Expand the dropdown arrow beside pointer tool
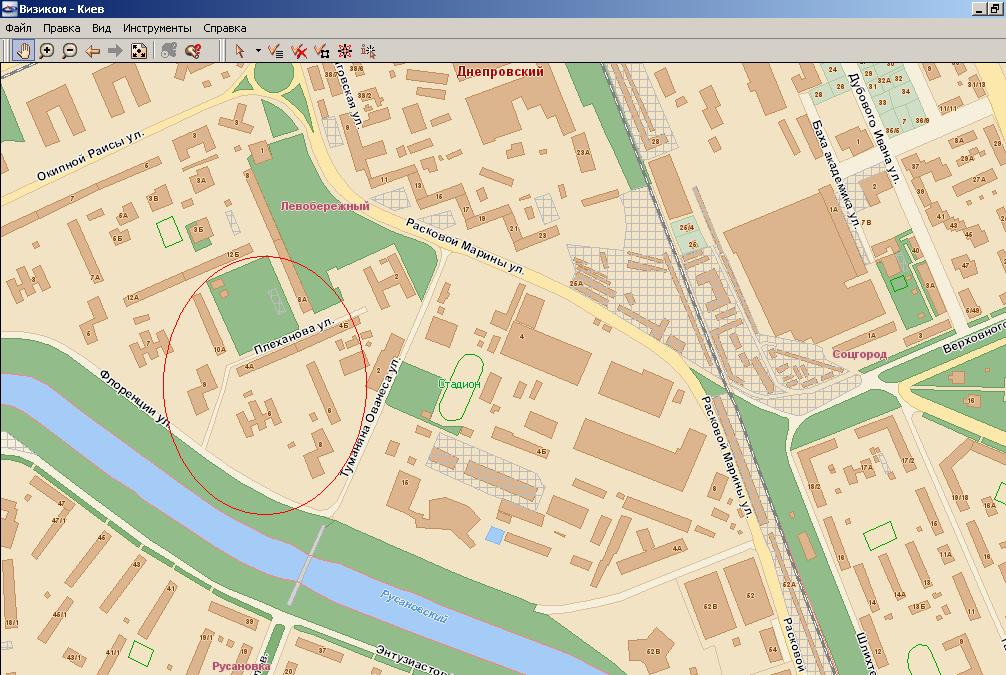This screenshot has height=675, width=1006. (258, 50)
